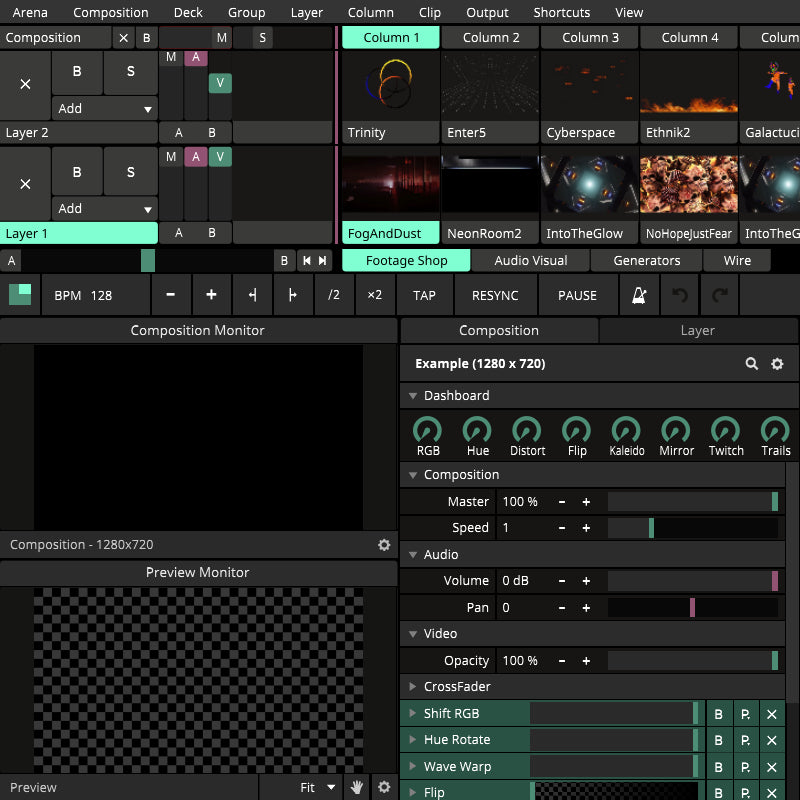
Task: Toggle Solo on Layer 1
Action: tap(130, 172)
